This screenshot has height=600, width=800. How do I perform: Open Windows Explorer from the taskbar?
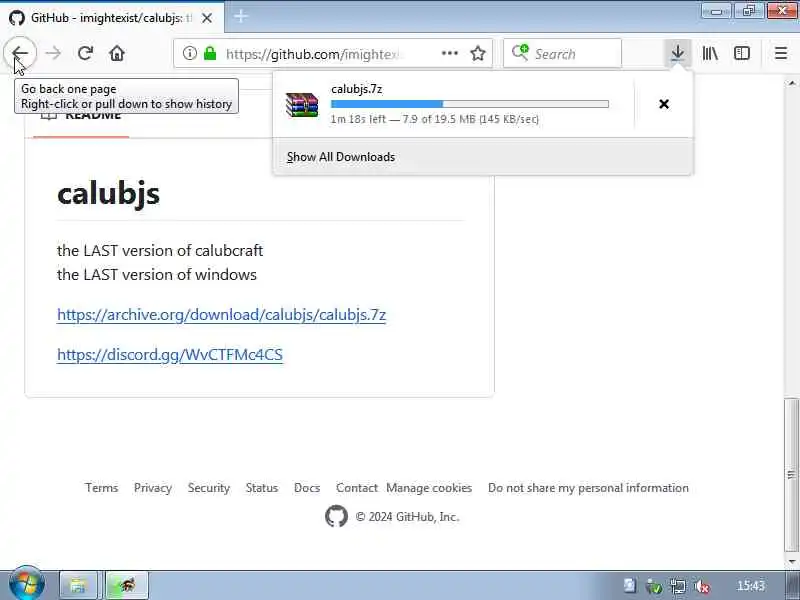pyautogui.click(x=78, y=585)
